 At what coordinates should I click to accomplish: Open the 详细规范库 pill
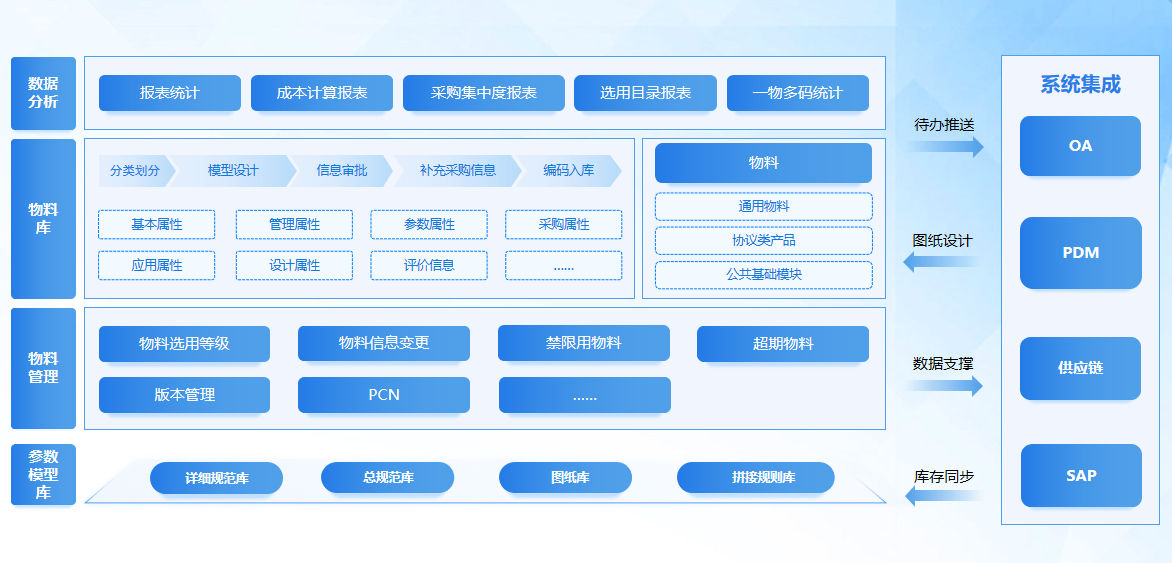[216, 478]
